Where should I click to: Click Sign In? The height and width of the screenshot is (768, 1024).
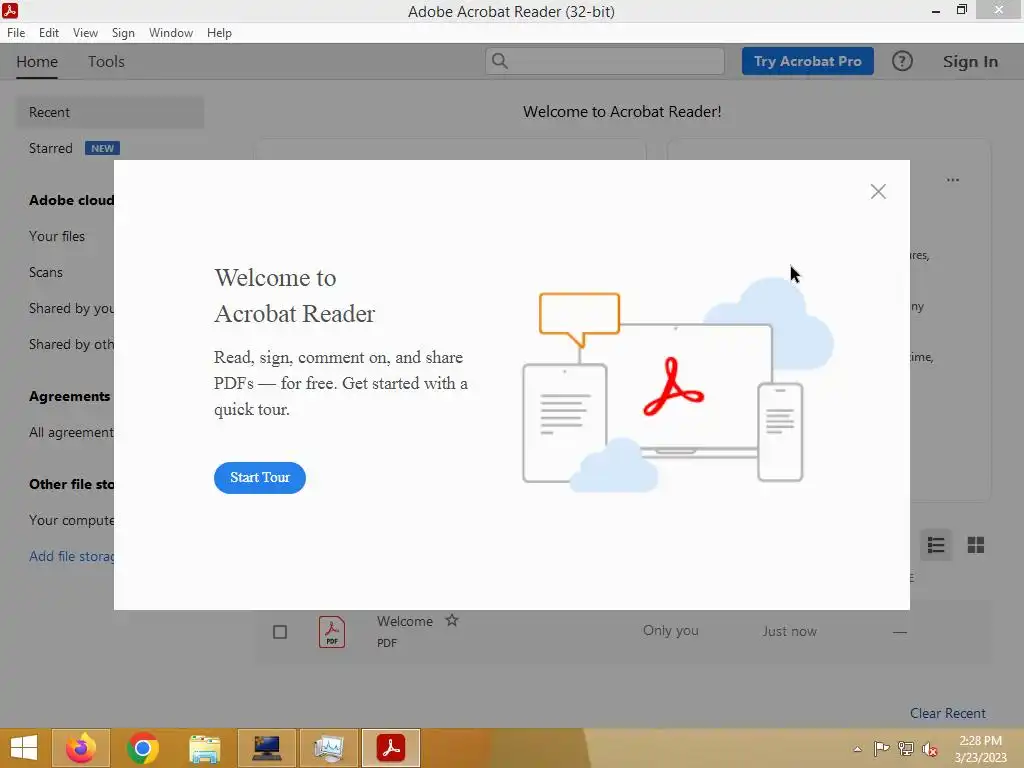click(970, 61)
